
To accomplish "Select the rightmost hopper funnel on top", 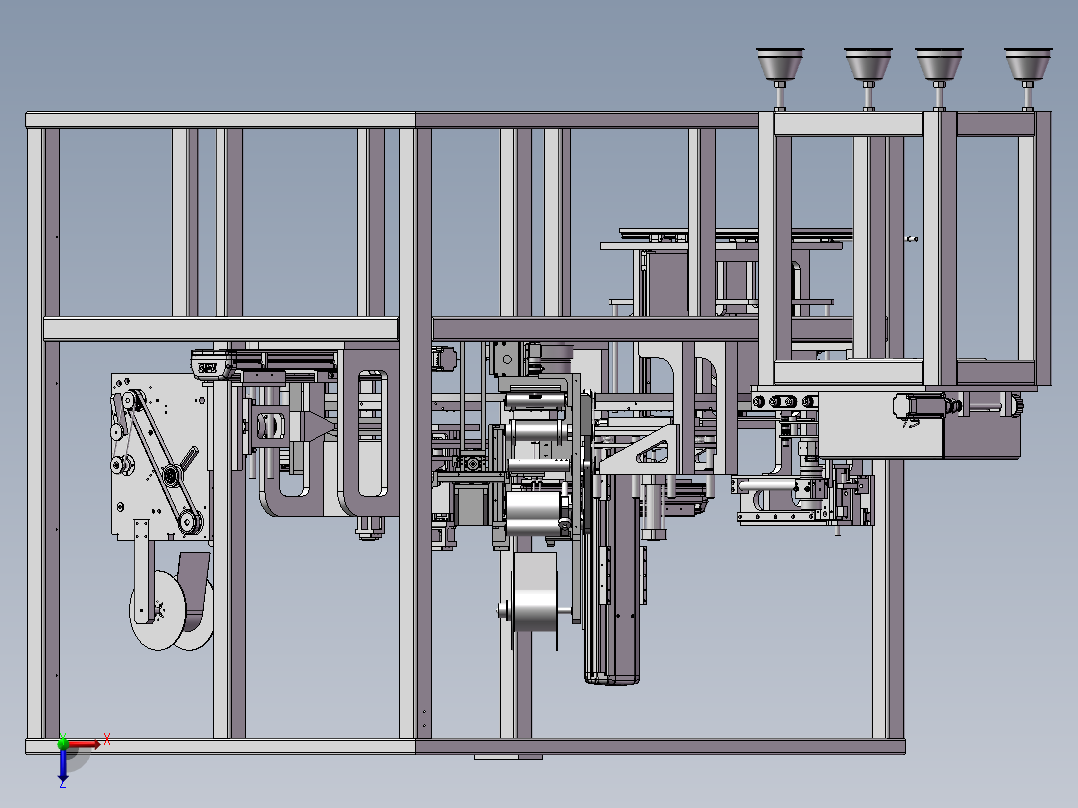I will [x=1028, y=65].
